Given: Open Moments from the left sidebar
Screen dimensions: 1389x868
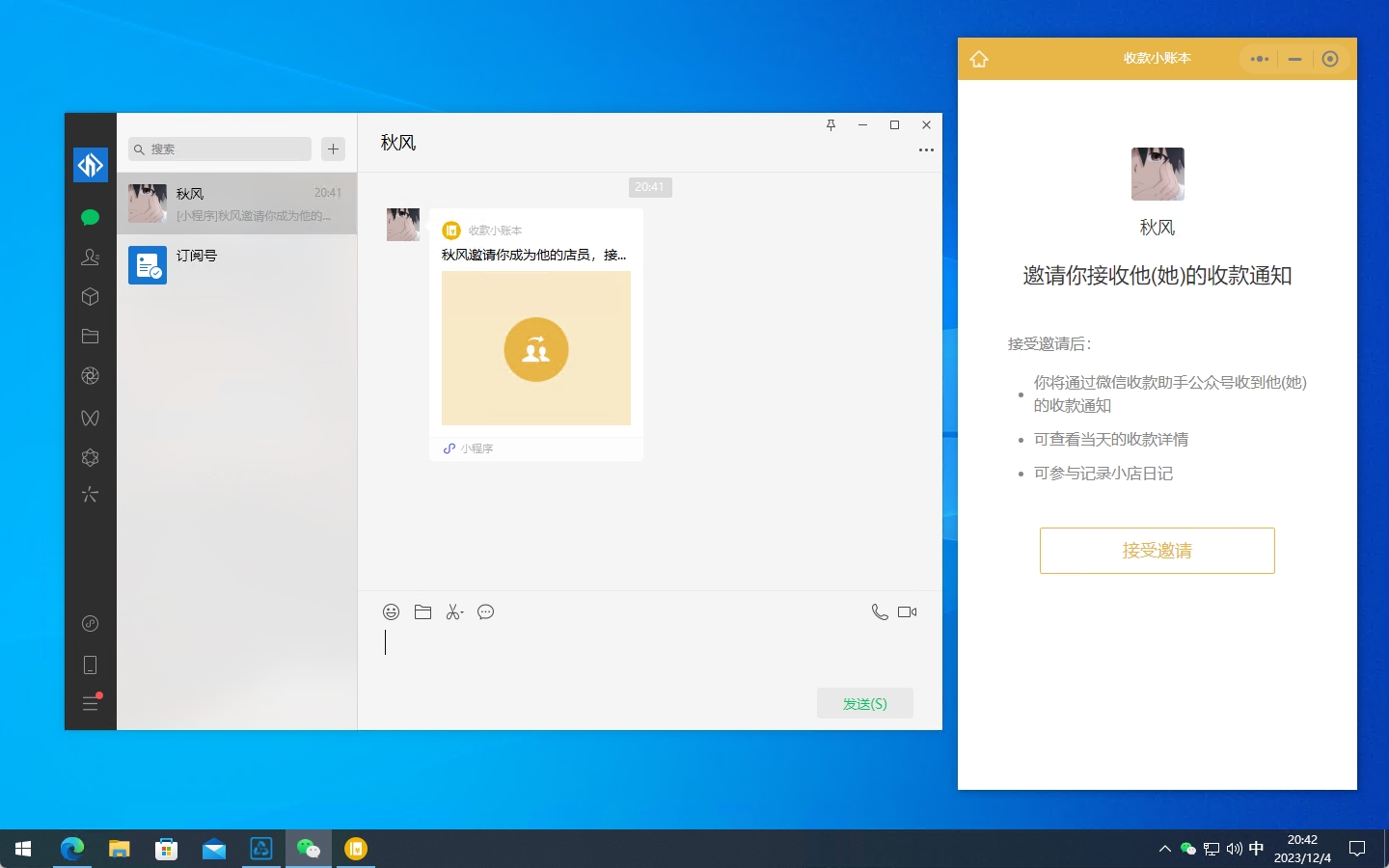Looking at the screenshot, I should [x=90, y=376].
